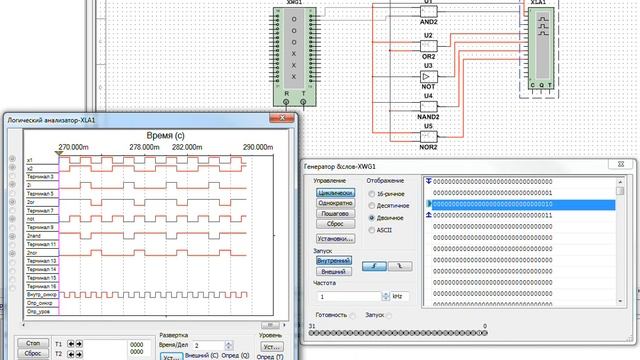Select Внутренний (internal) trigger button
The height and width of the screenshot is (360, 640).
click(x=334, y=260)
